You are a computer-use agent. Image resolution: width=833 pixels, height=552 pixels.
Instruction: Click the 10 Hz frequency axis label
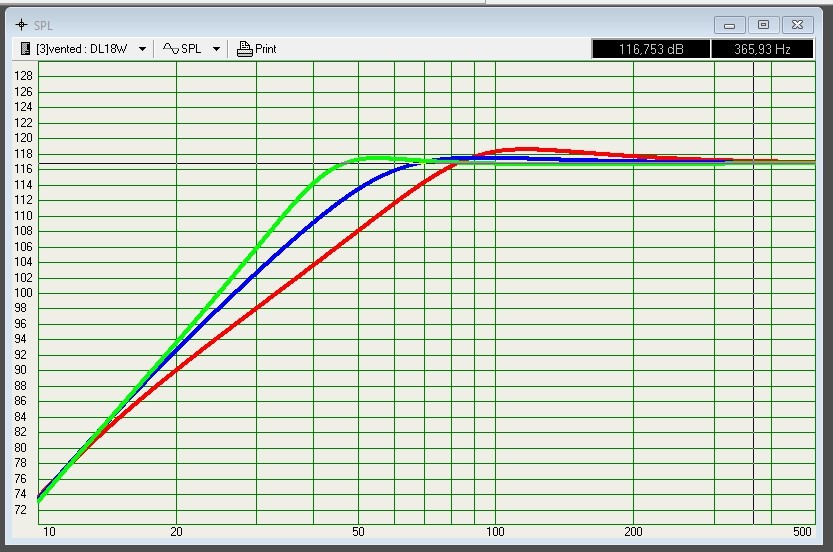coord(49,531)
